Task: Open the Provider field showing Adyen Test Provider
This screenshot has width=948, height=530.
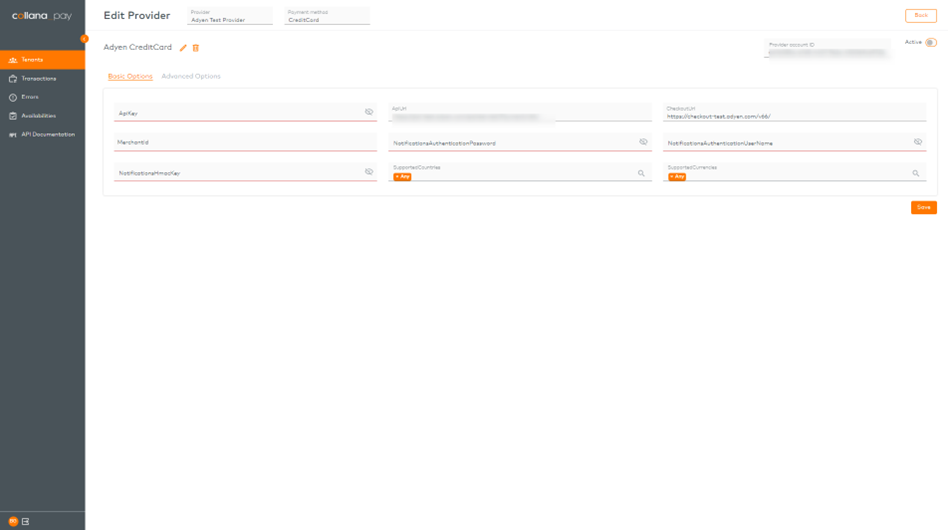Action: [x=230, y=16]
